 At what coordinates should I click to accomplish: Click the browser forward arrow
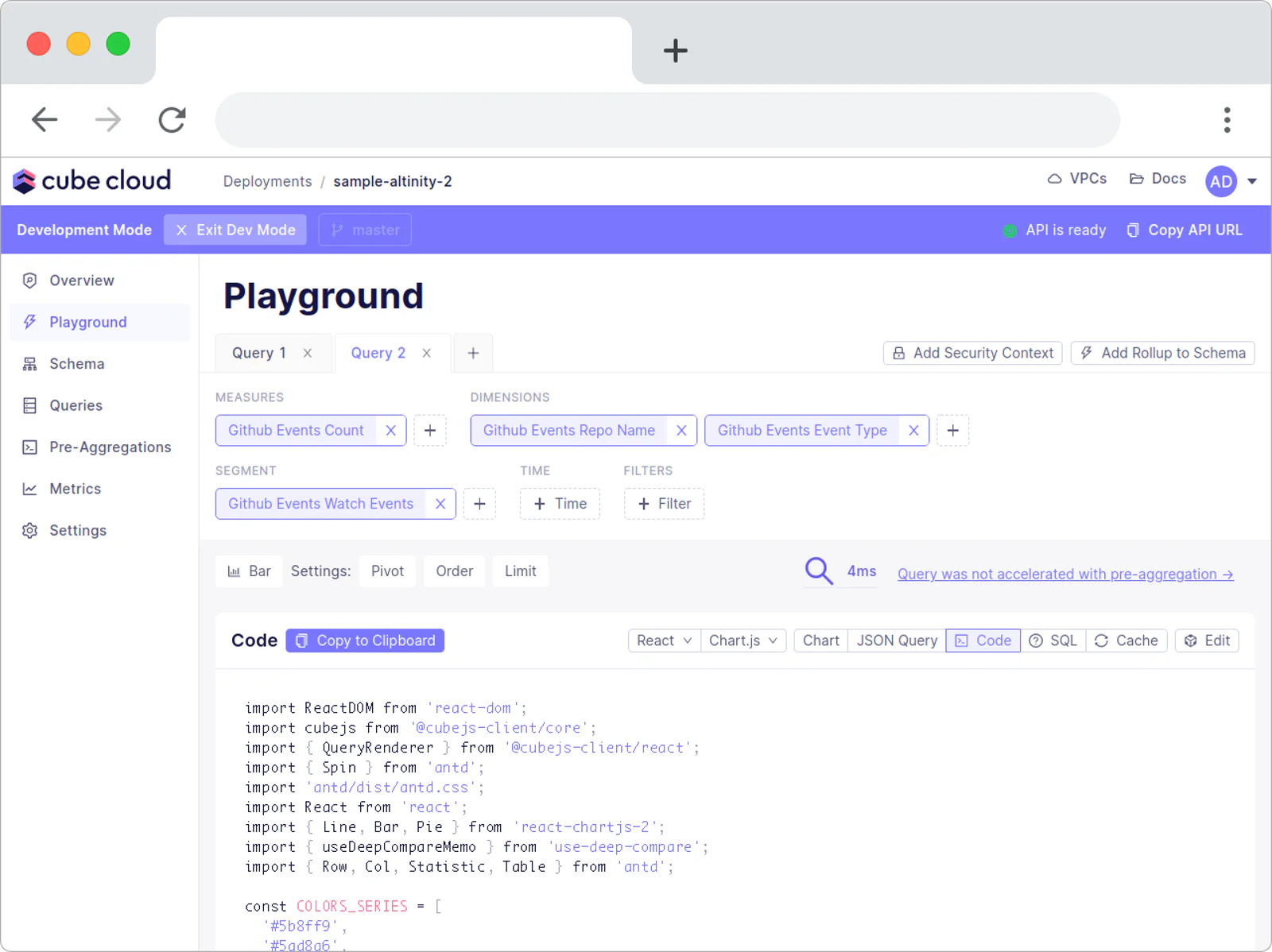108,120
